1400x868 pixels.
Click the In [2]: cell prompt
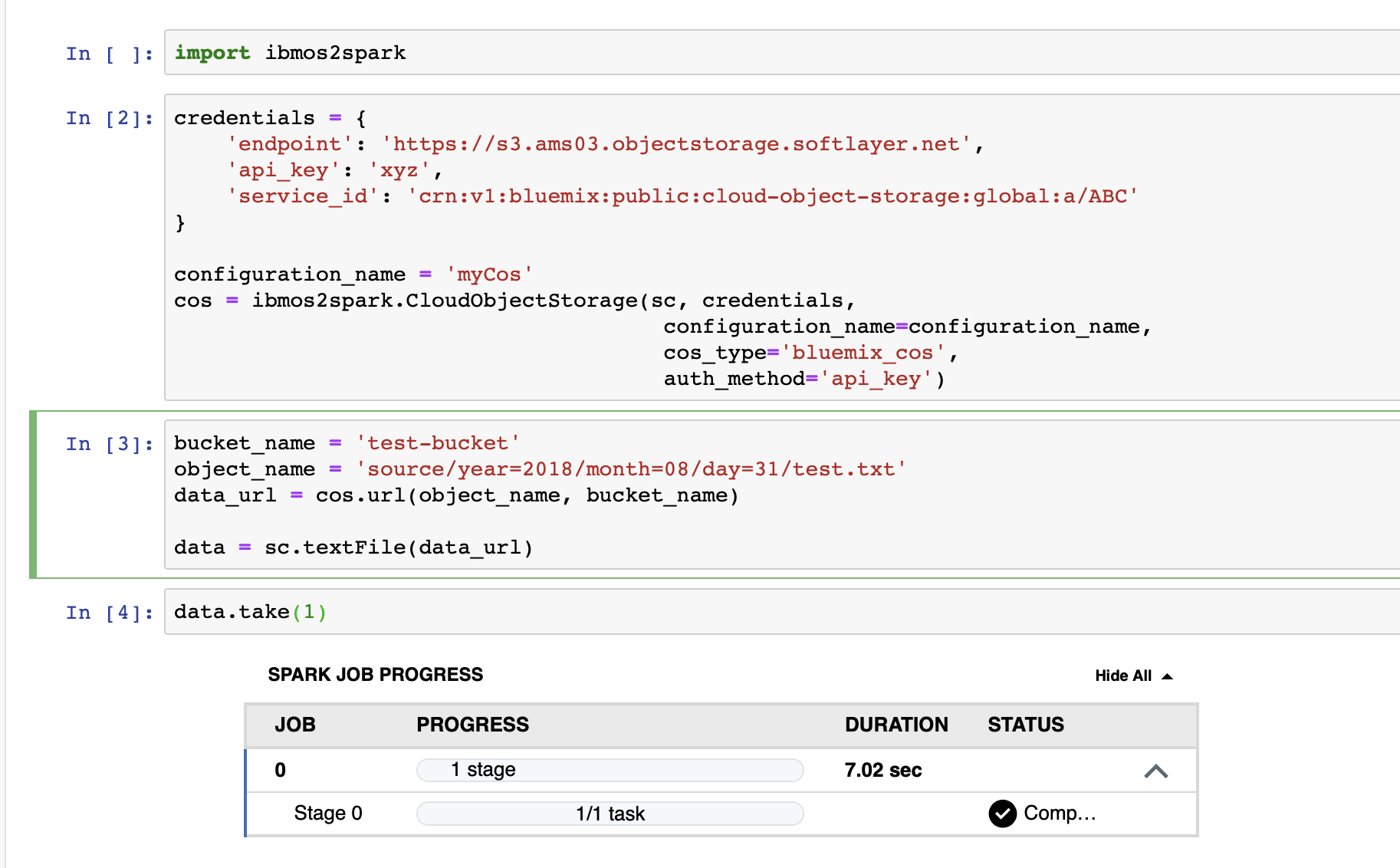click(110, 118)
